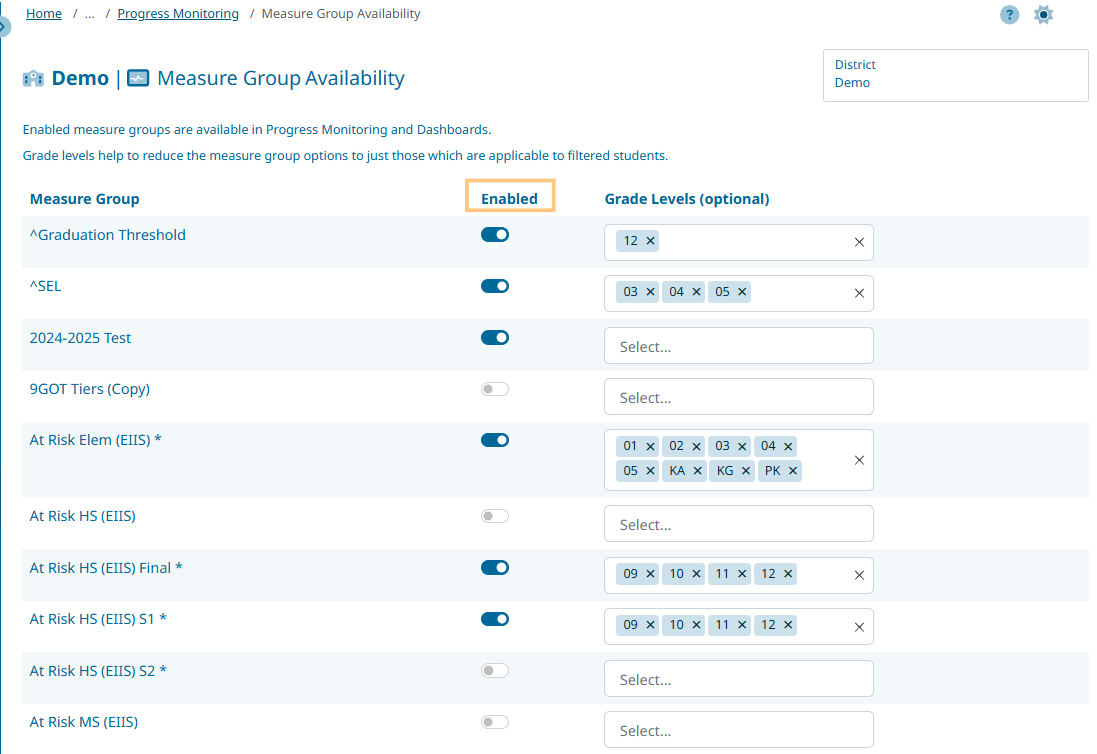Enable the 9GOT Tiers (Copy) toggle

(495, 389)
